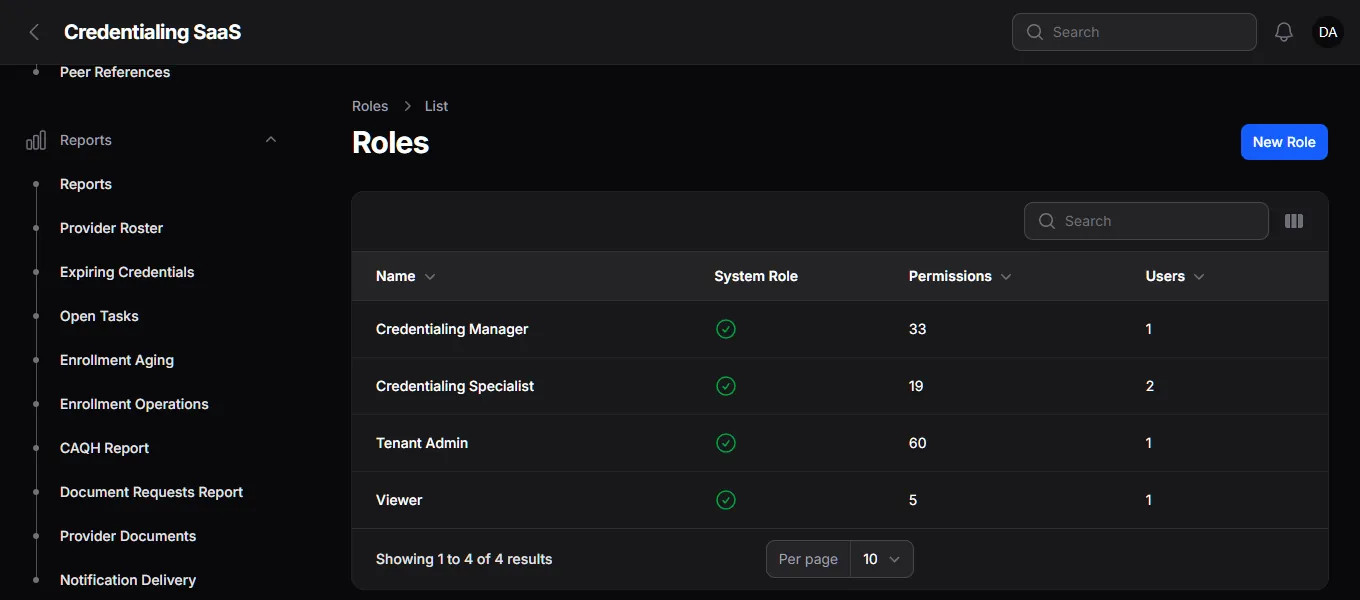Open the Tenant Admin role
The height and width of the screenshot is (600, 1360).
422,443
